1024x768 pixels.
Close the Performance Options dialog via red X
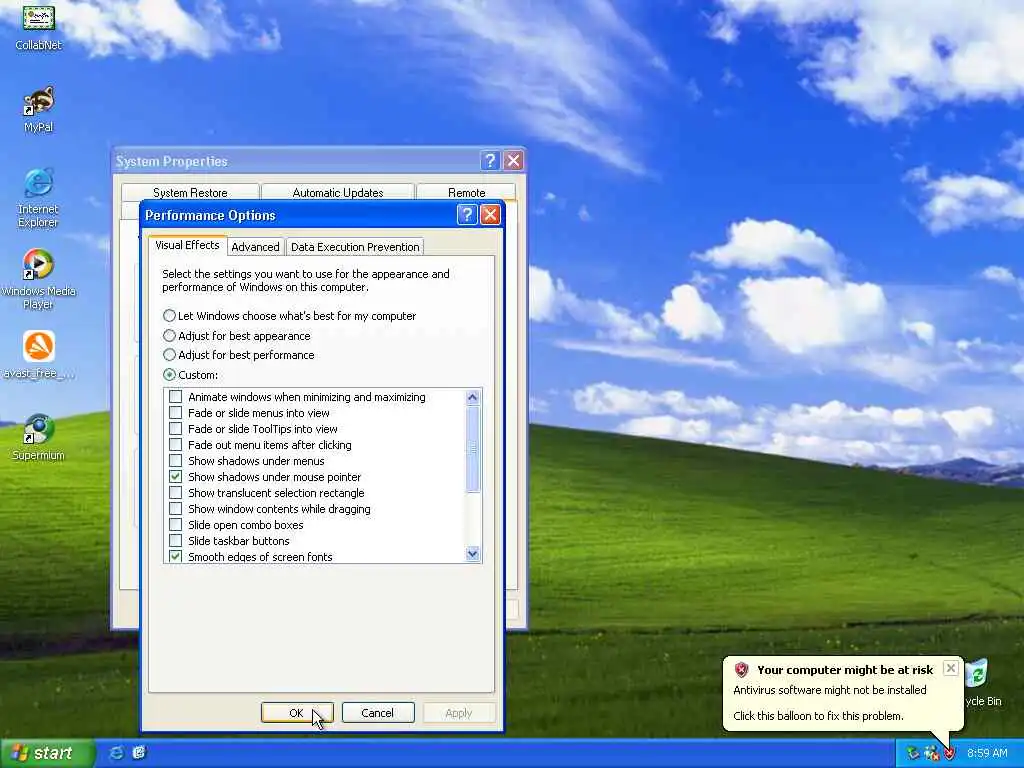tap(490, 215)
